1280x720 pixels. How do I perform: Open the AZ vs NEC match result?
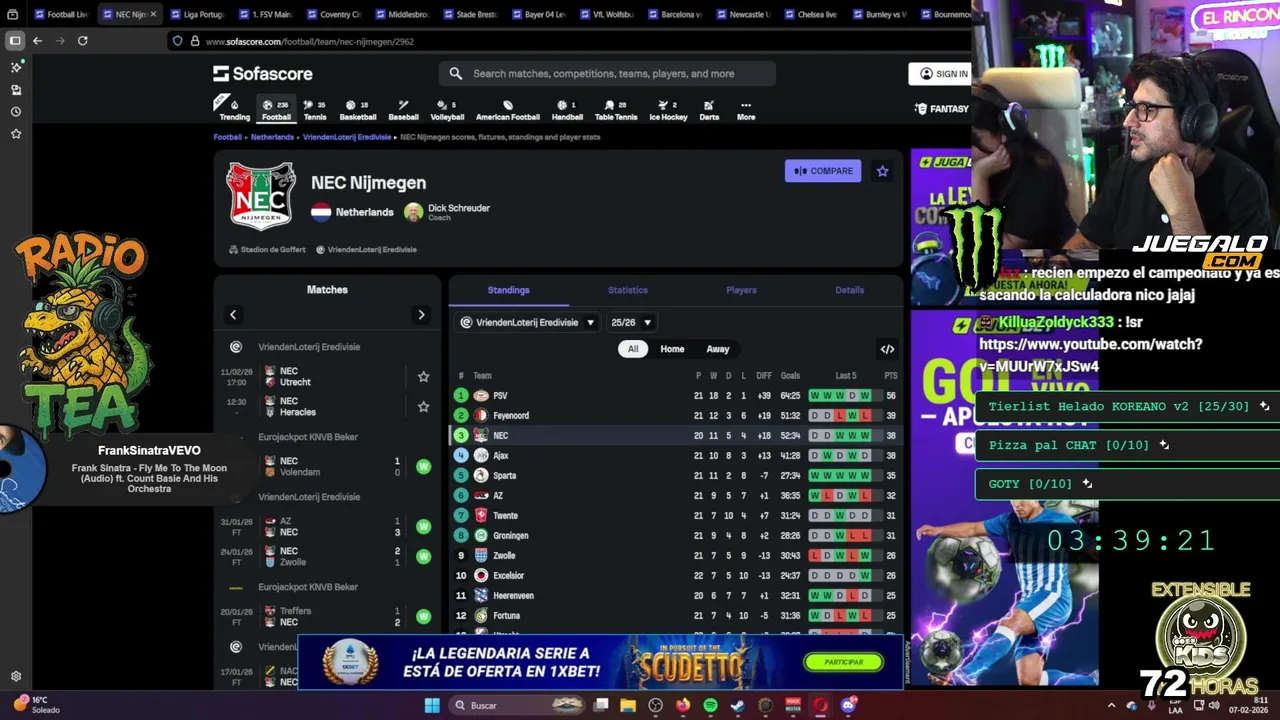click(327, 527)
